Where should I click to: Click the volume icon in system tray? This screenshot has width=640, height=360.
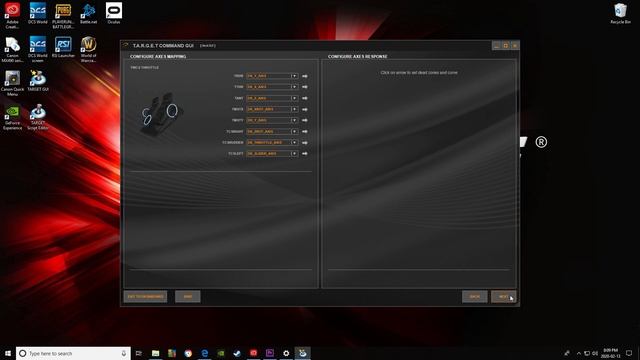pyautogui.click(x=595, y=353)
